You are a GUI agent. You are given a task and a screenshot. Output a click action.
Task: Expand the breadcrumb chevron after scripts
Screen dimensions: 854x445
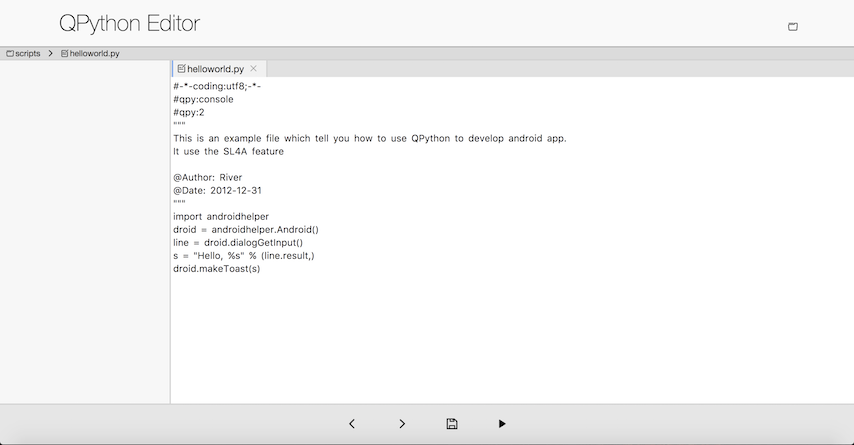click(x=50, y=53)
